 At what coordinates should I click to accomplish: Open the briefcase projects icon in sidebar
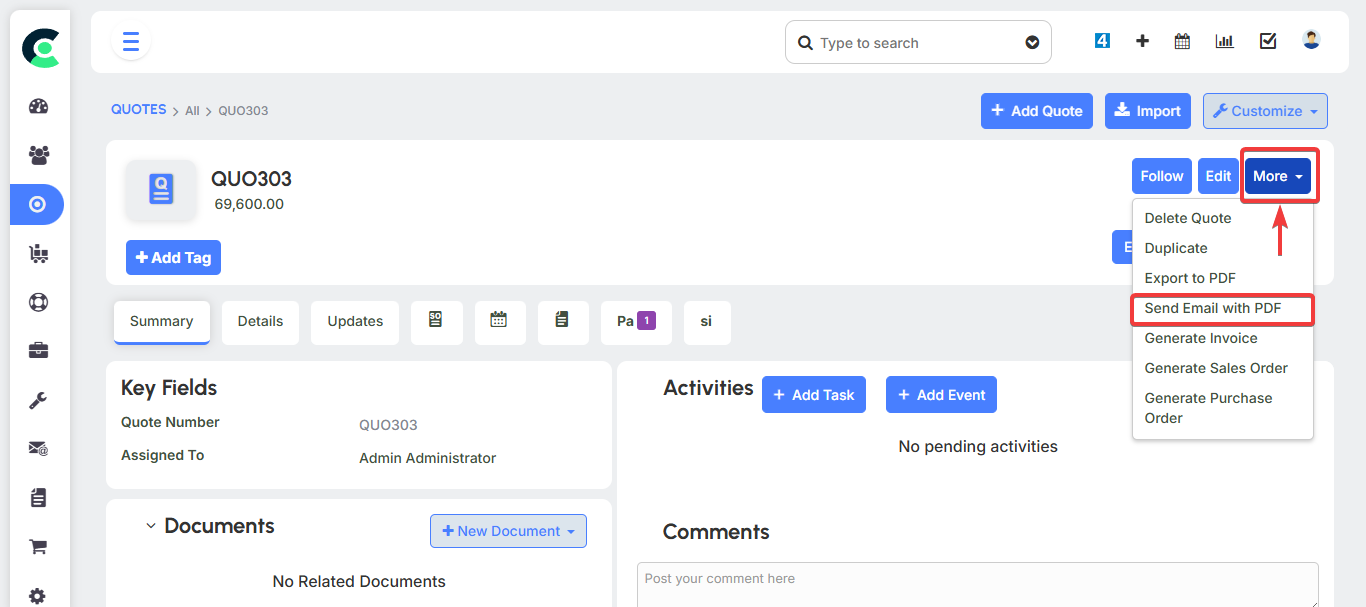click(x=38, y=350)
